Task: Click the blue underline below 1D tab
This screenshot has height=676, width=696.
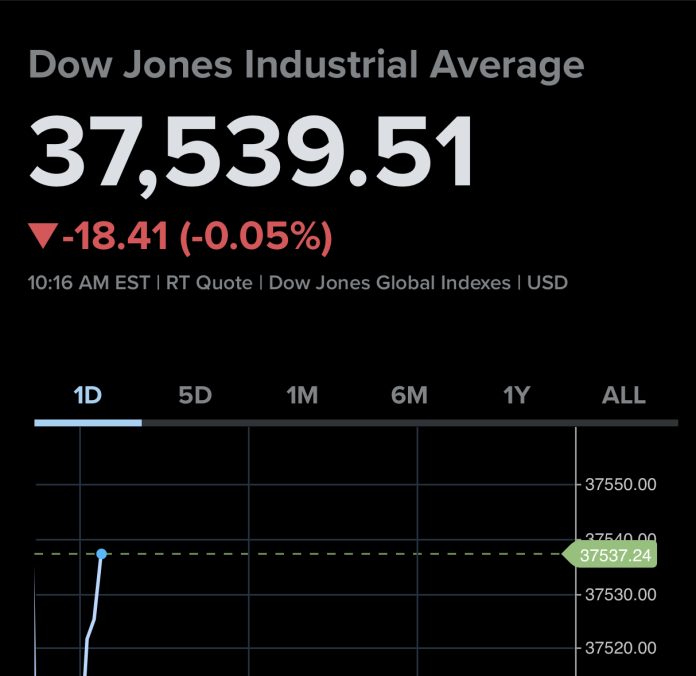Action: [x=88, y=422]
